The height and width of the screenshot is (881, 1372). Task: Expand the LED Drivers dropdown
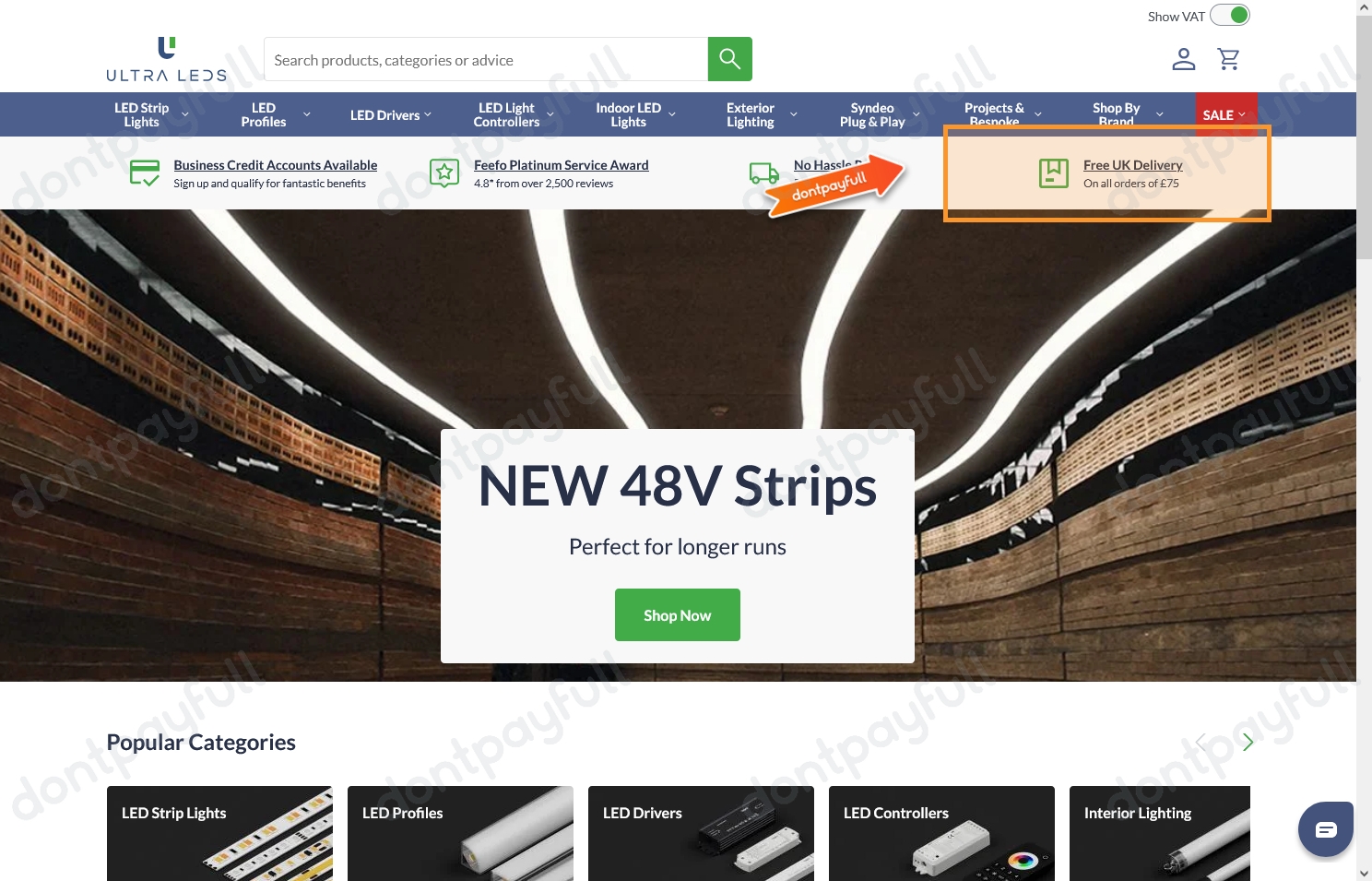click(390, 114)
